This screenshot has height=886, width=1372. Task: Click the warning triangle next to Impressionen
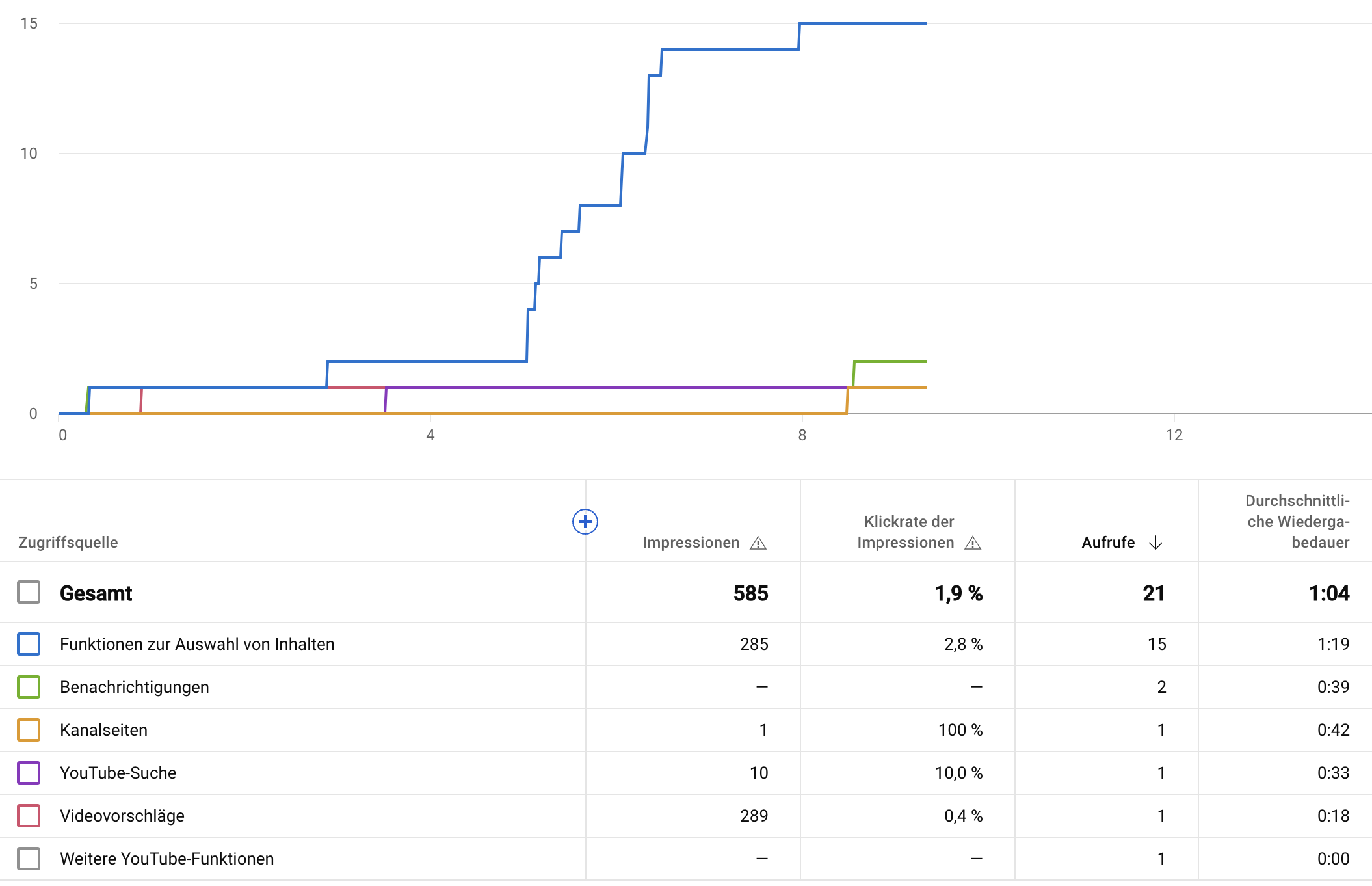coord(758,543)
